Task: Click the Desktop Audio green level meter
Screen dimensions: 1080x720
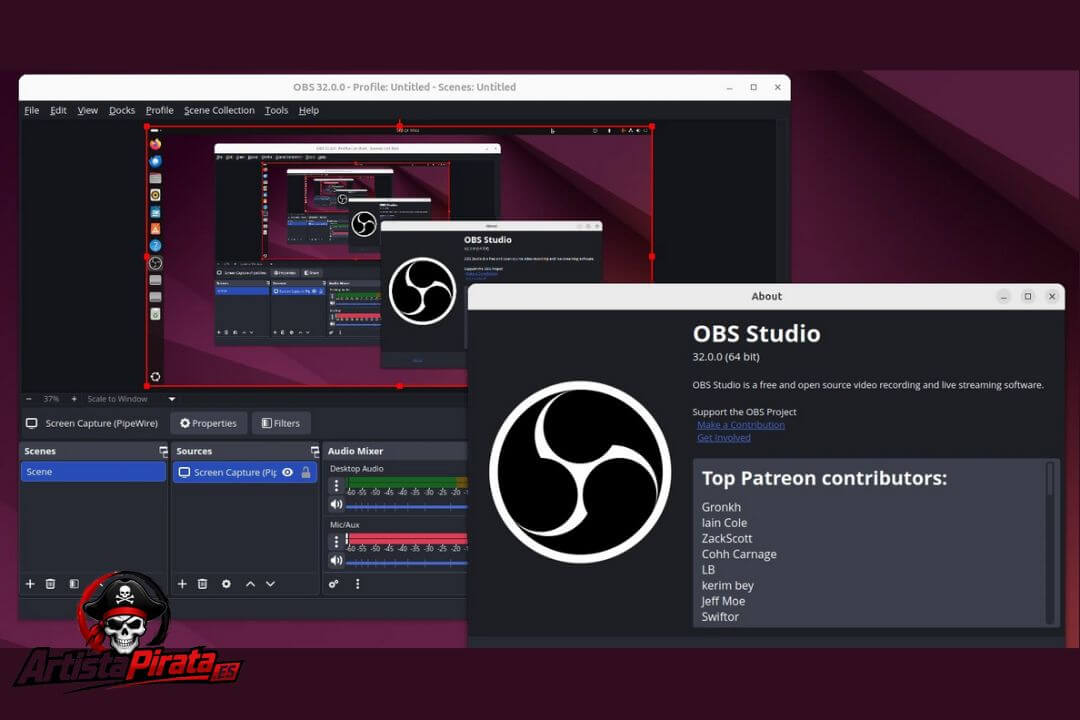Action: 406,482
